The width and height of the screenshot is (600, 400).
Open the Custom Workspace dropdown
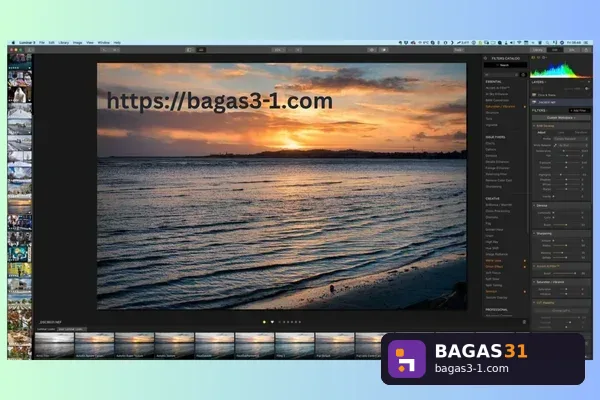(x=561, y=118)
